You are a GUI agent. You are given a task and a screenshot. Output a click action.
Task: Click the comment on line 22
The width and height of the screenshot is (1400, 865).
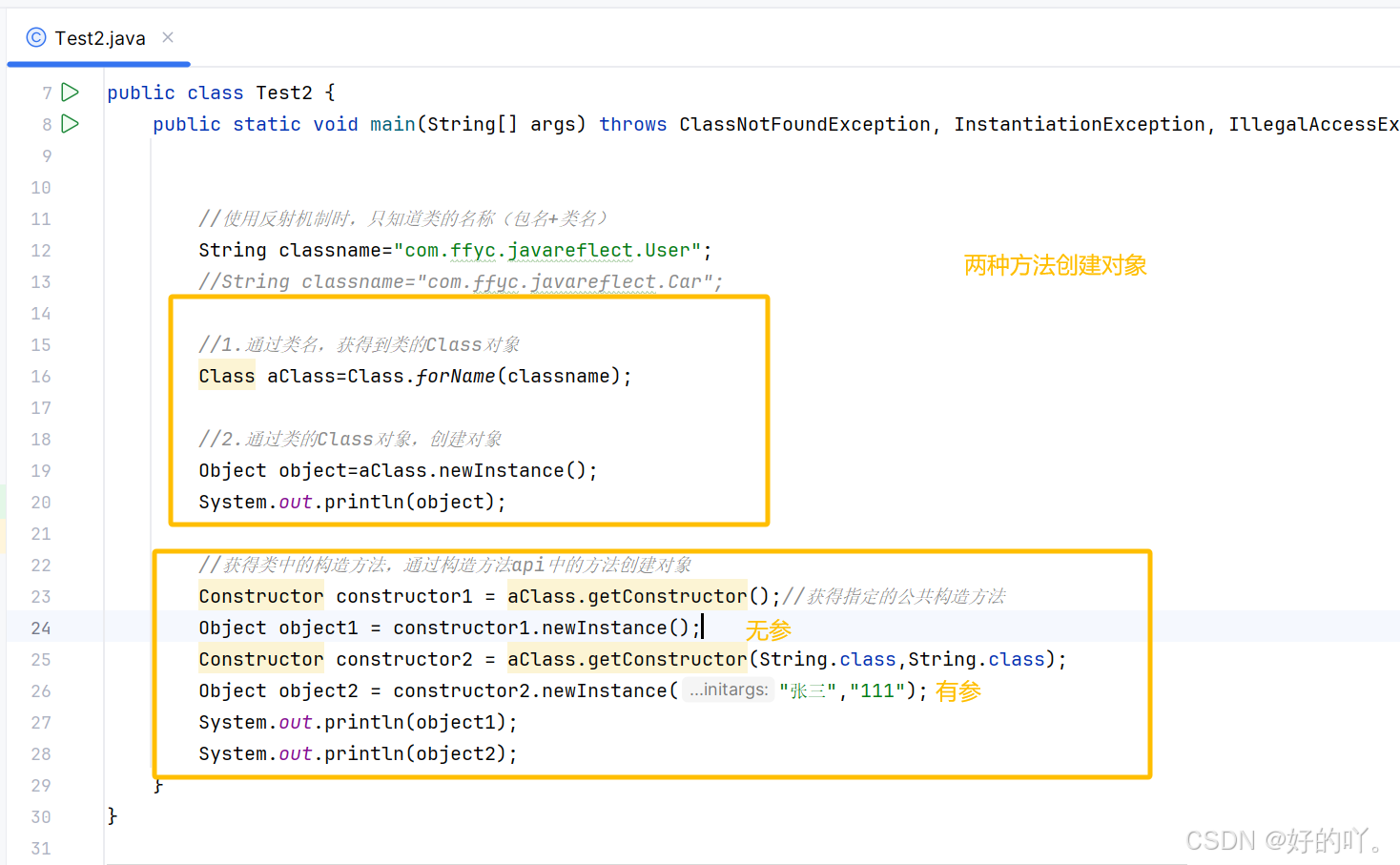[445, 566]
